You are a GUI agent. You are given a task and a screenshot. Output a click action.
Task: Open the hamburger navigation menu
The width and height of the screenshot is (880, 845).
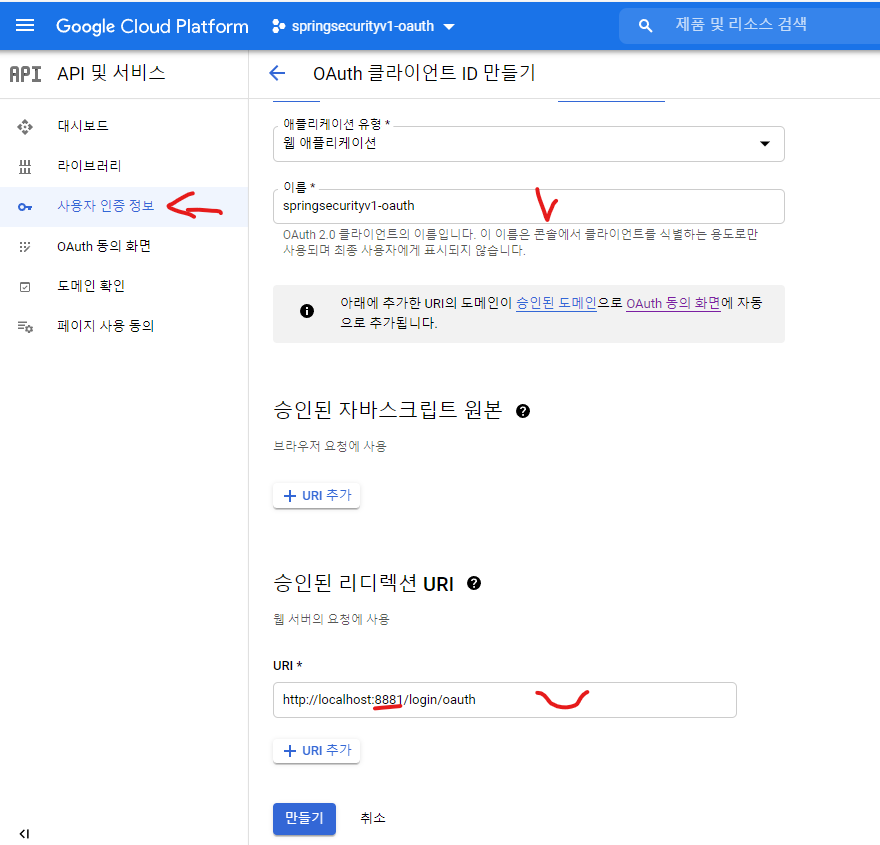(x=25, y=25)
